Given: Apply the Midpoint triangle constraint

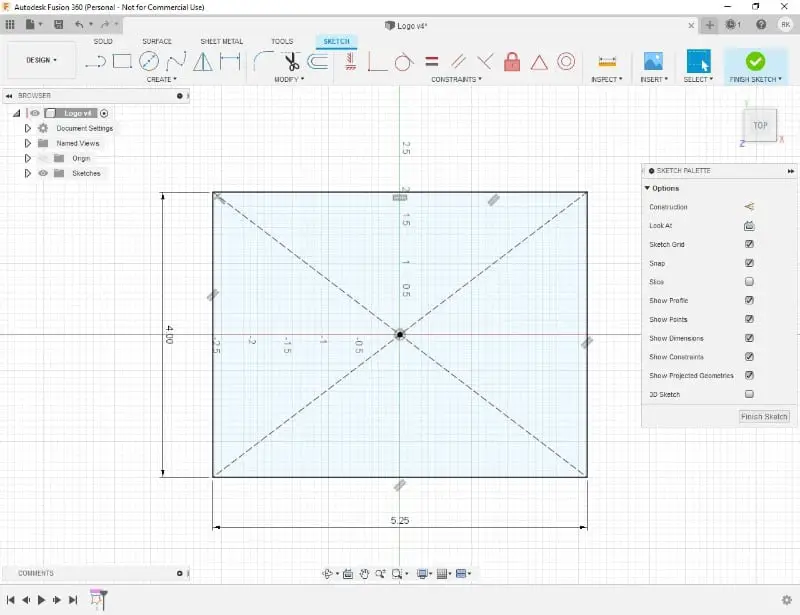Looking at the screenshot, I should (539, 62).
